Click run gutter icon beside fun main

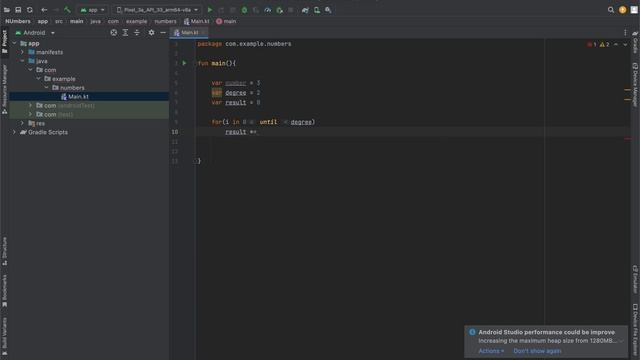(x=184, y=63)
